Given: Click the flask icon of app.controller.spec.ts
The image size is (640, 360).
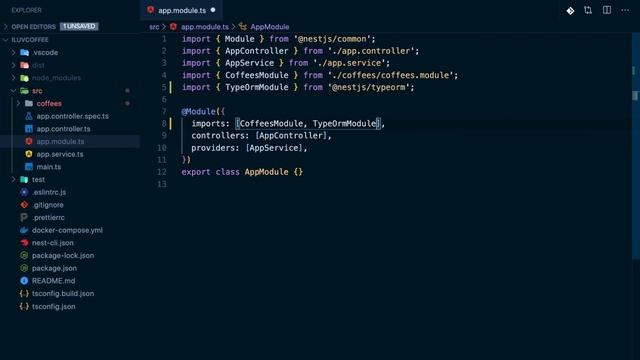Looking at the screenshot, I should [x=29, y=116].
